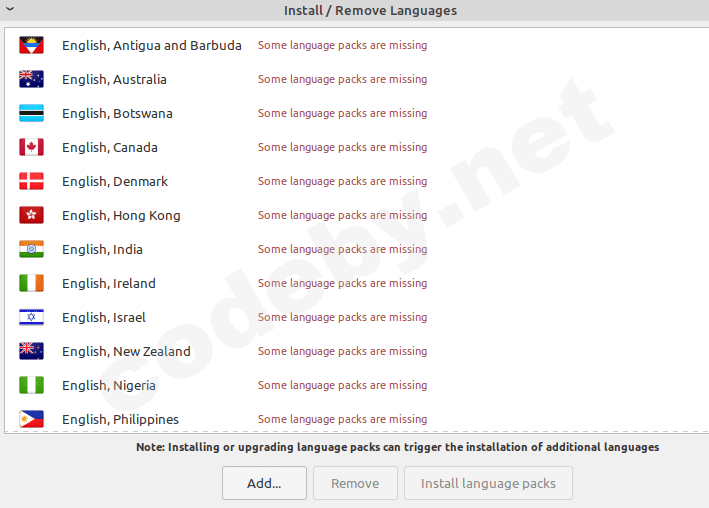Click Install language packs button
Image resolution: width=709 pixels, height=508 pixels.
pyautogui.click(x=488, y=483)
